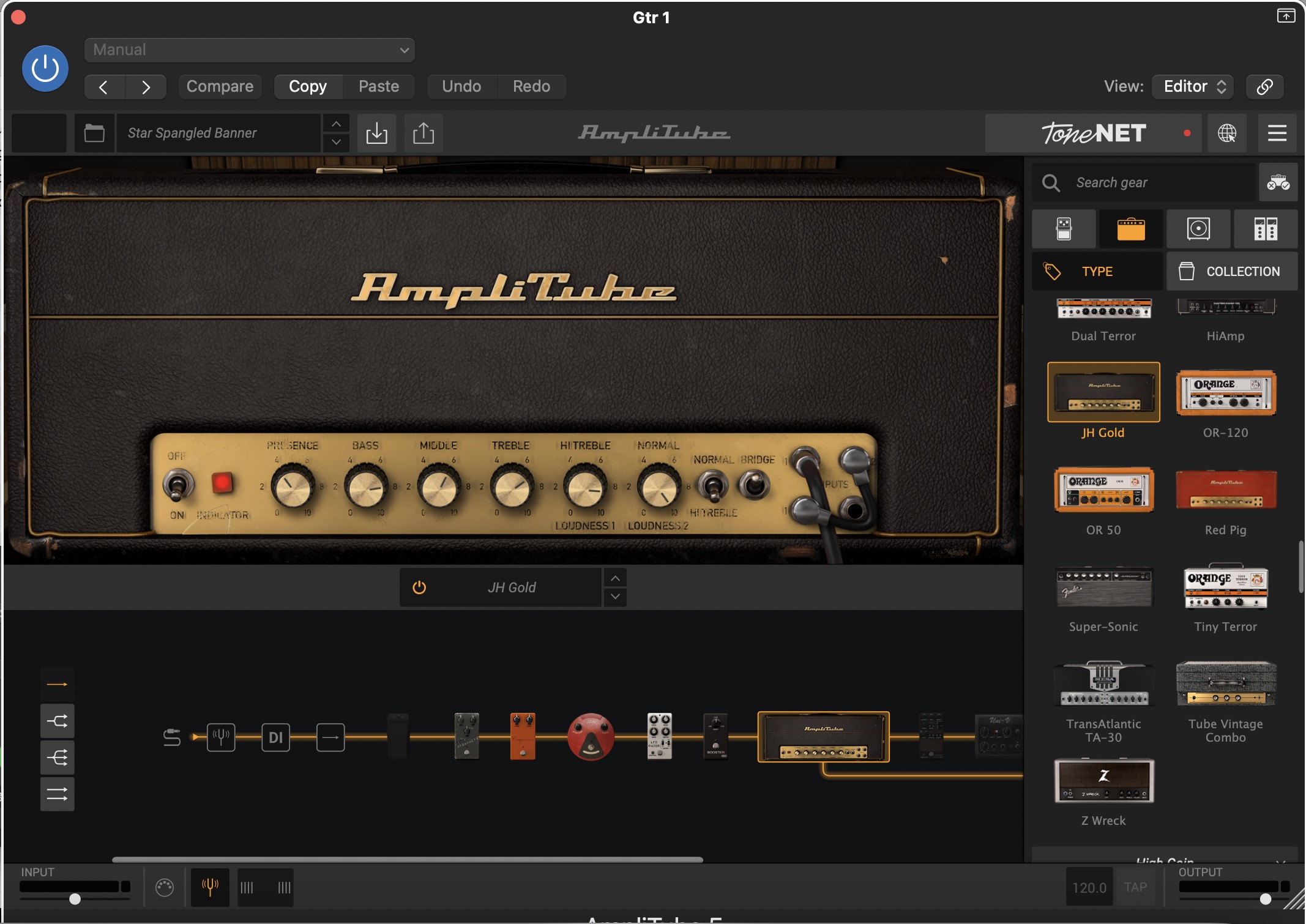
Task: Select the rack effects gear category
Action: [x=1265, y=229]
